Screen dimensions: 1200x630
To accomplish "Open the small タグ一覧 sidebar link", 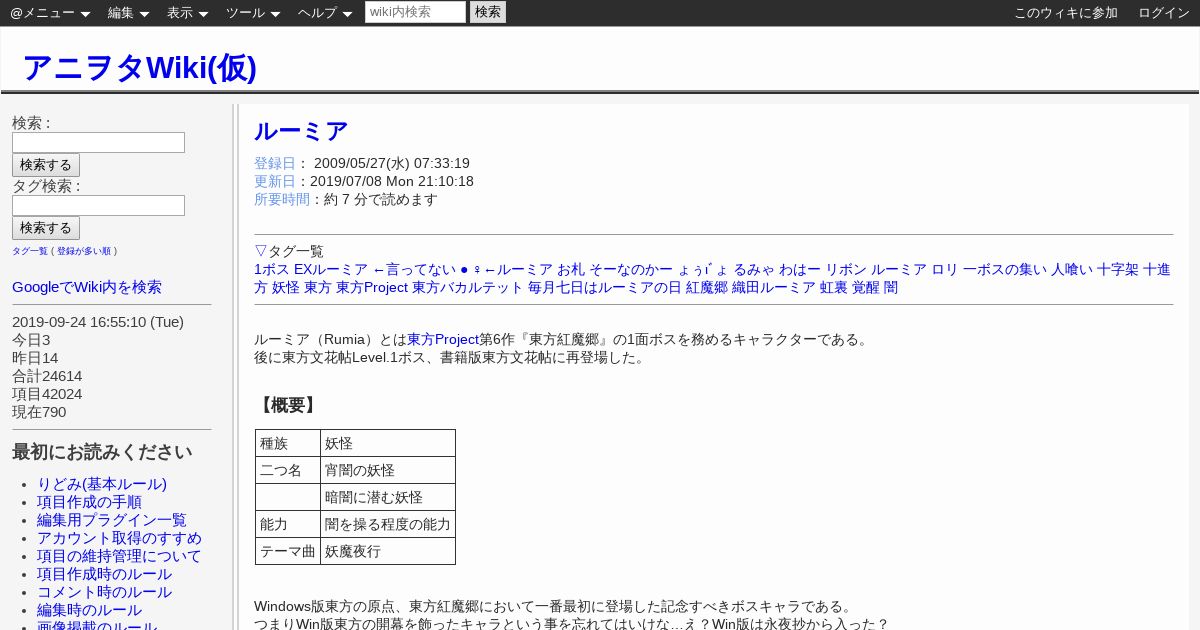I will (30, 251).
